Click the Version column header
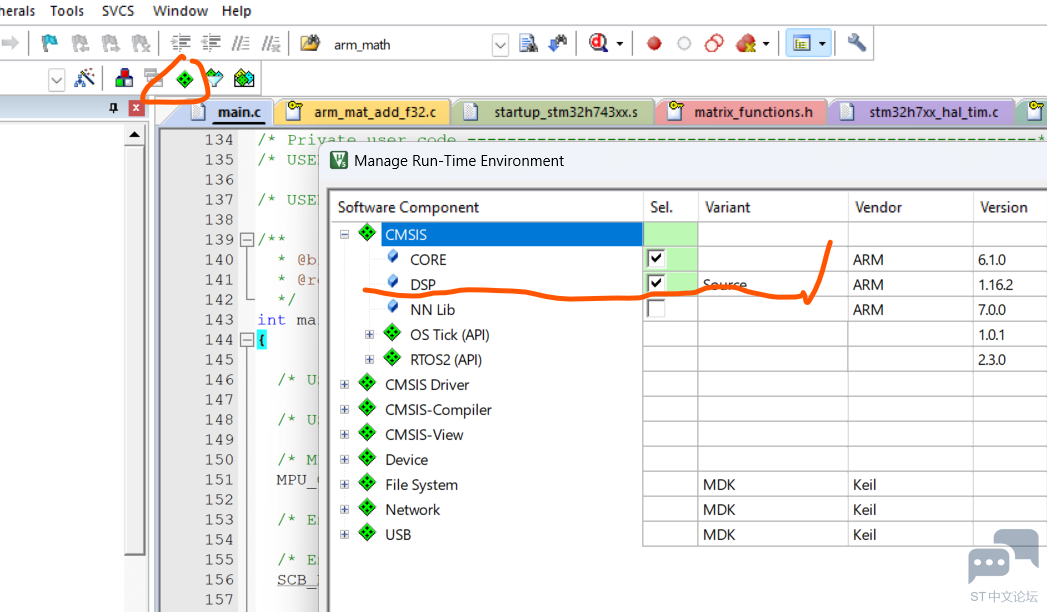 click(x=1003, y=207)
